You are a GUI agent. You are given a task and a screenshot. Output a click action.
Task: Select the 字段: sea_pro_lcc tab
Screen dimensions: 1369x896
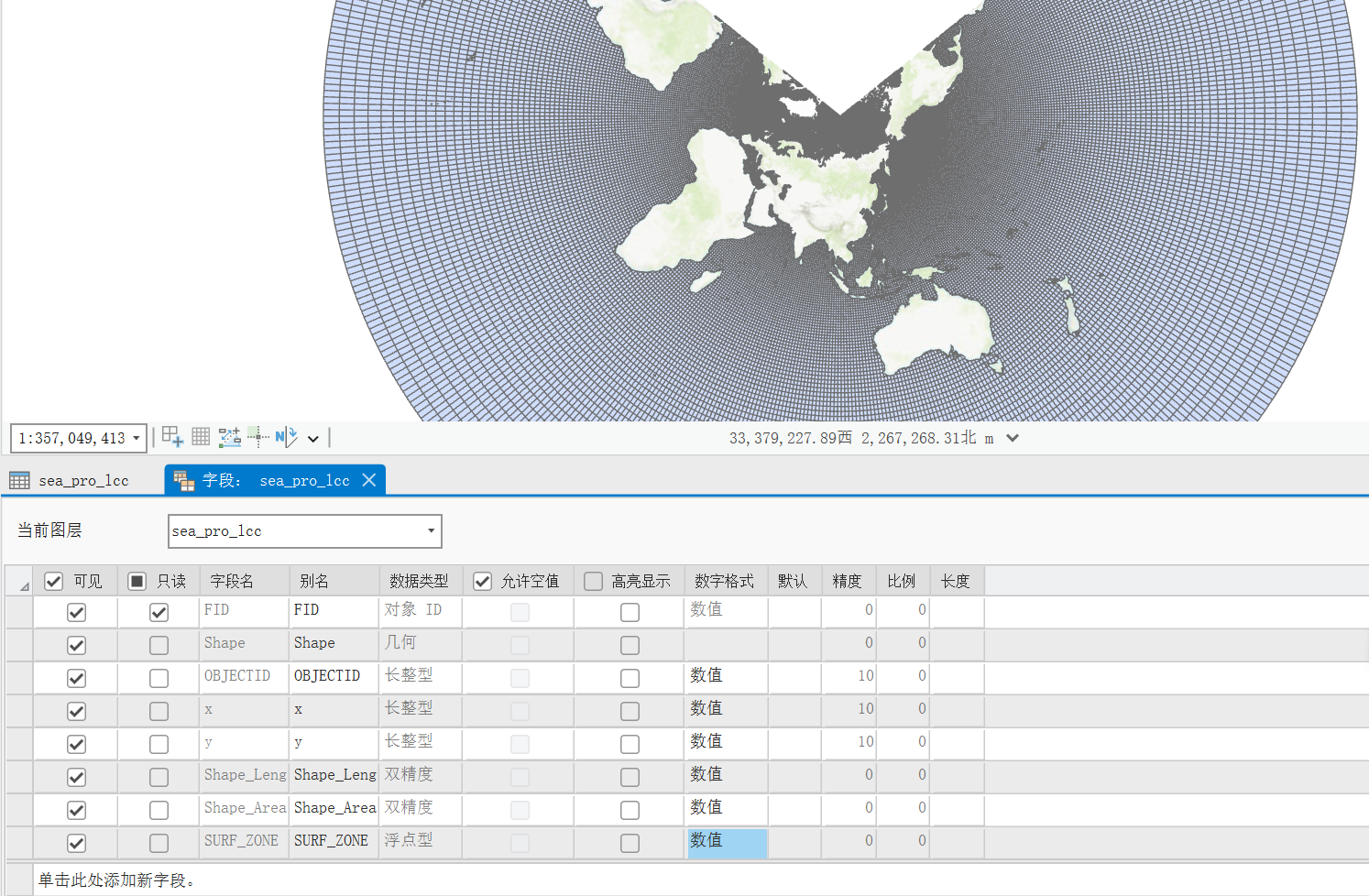click(x=275, y=480)
